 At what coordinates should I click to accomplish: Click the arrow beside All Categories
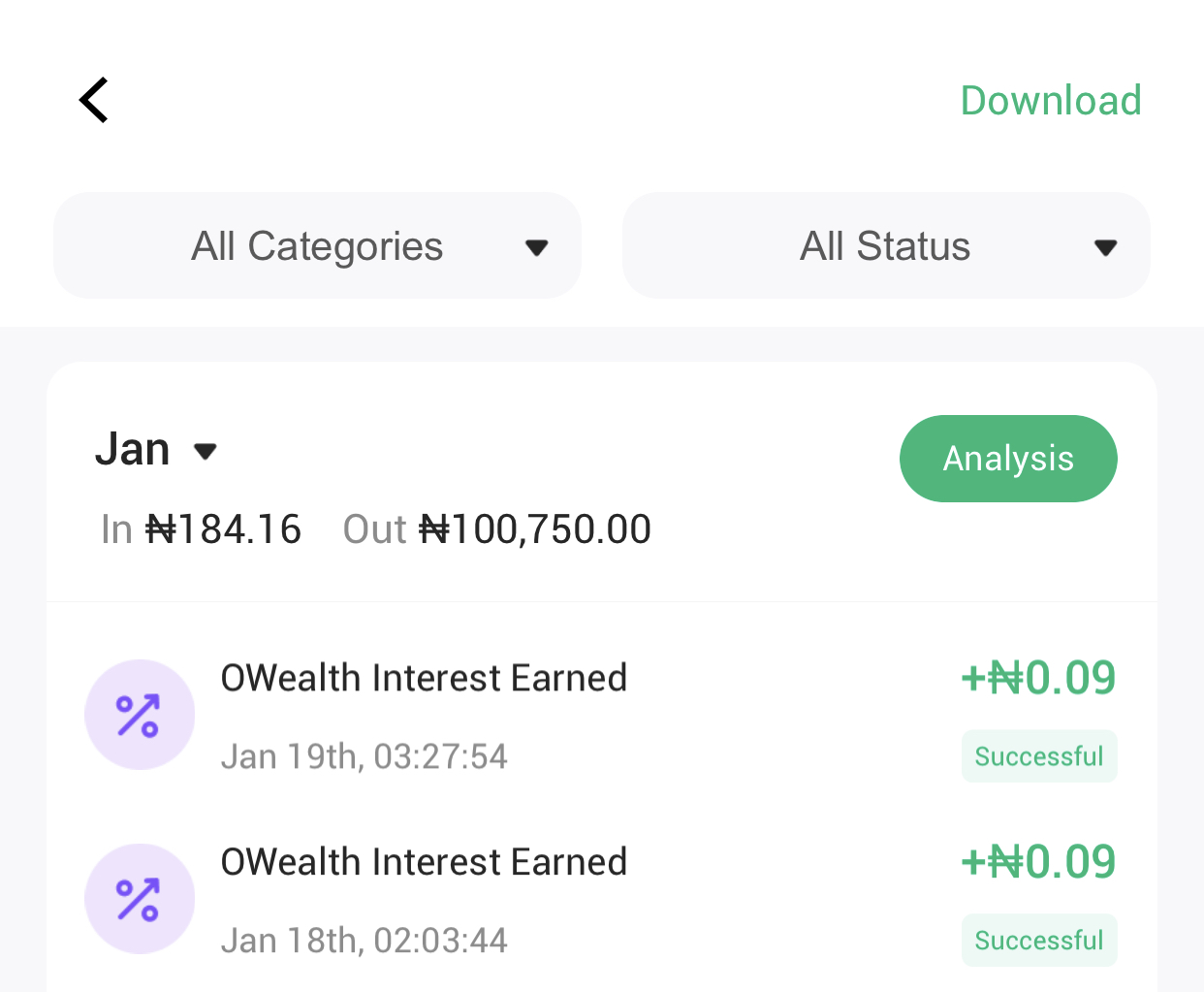tap(536, 248)
